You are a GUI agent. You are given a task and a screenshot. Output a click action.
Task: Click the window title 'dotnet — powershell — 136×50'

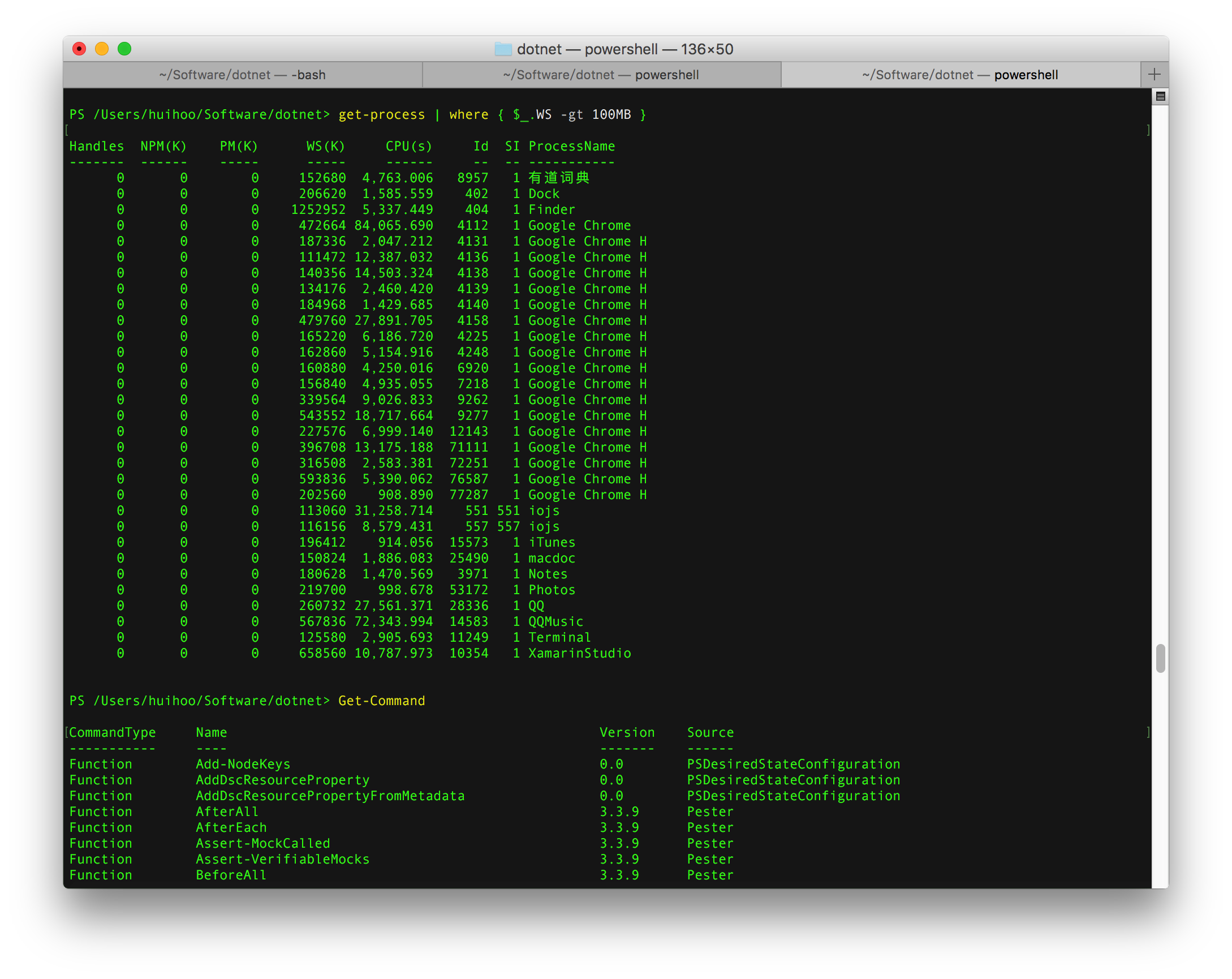pyautogui.click(x=624, y=49)
